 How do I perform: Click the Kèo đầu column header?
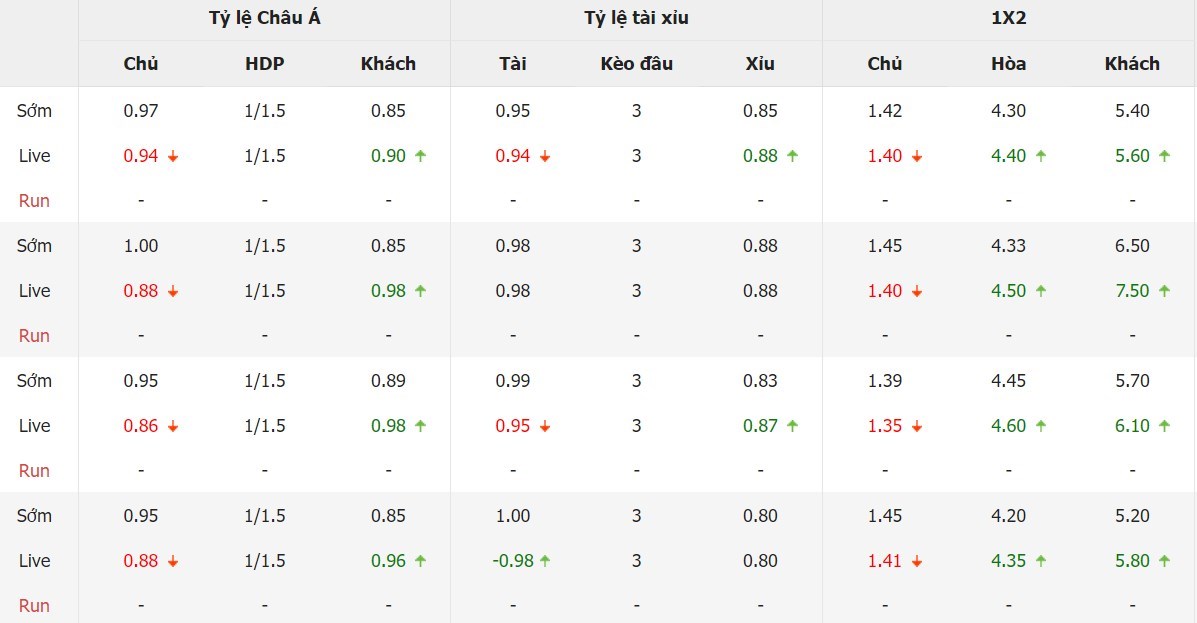pos(636,63)
